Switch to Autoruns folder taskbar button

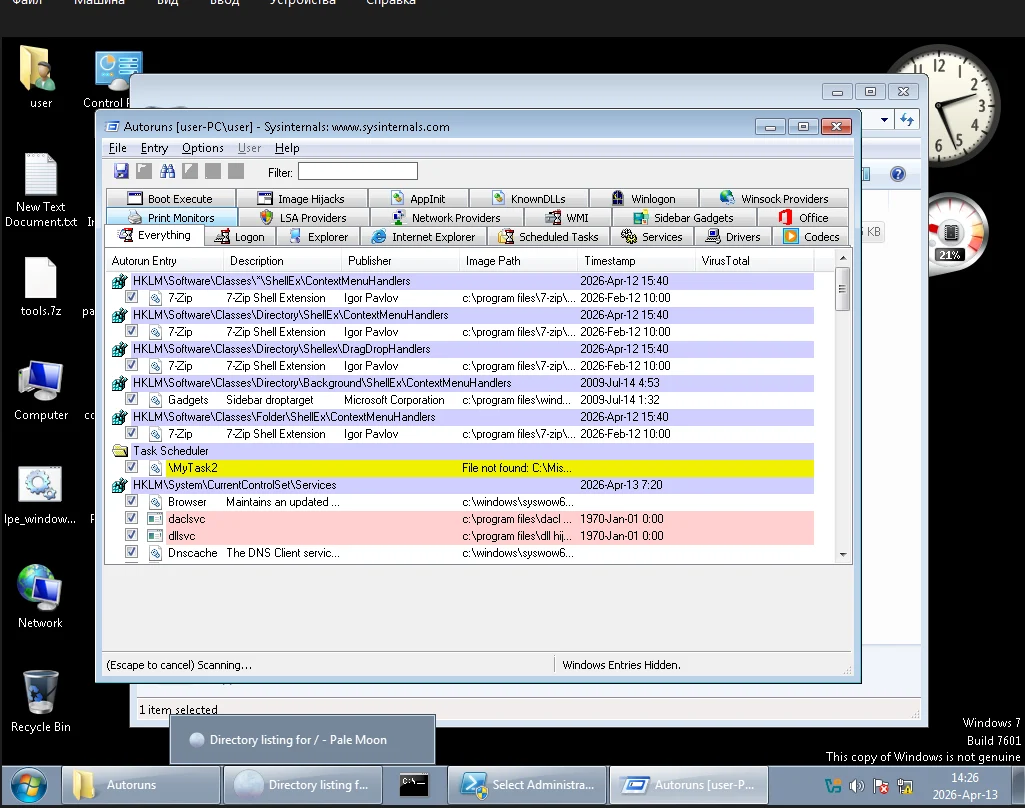coord(141,784)
